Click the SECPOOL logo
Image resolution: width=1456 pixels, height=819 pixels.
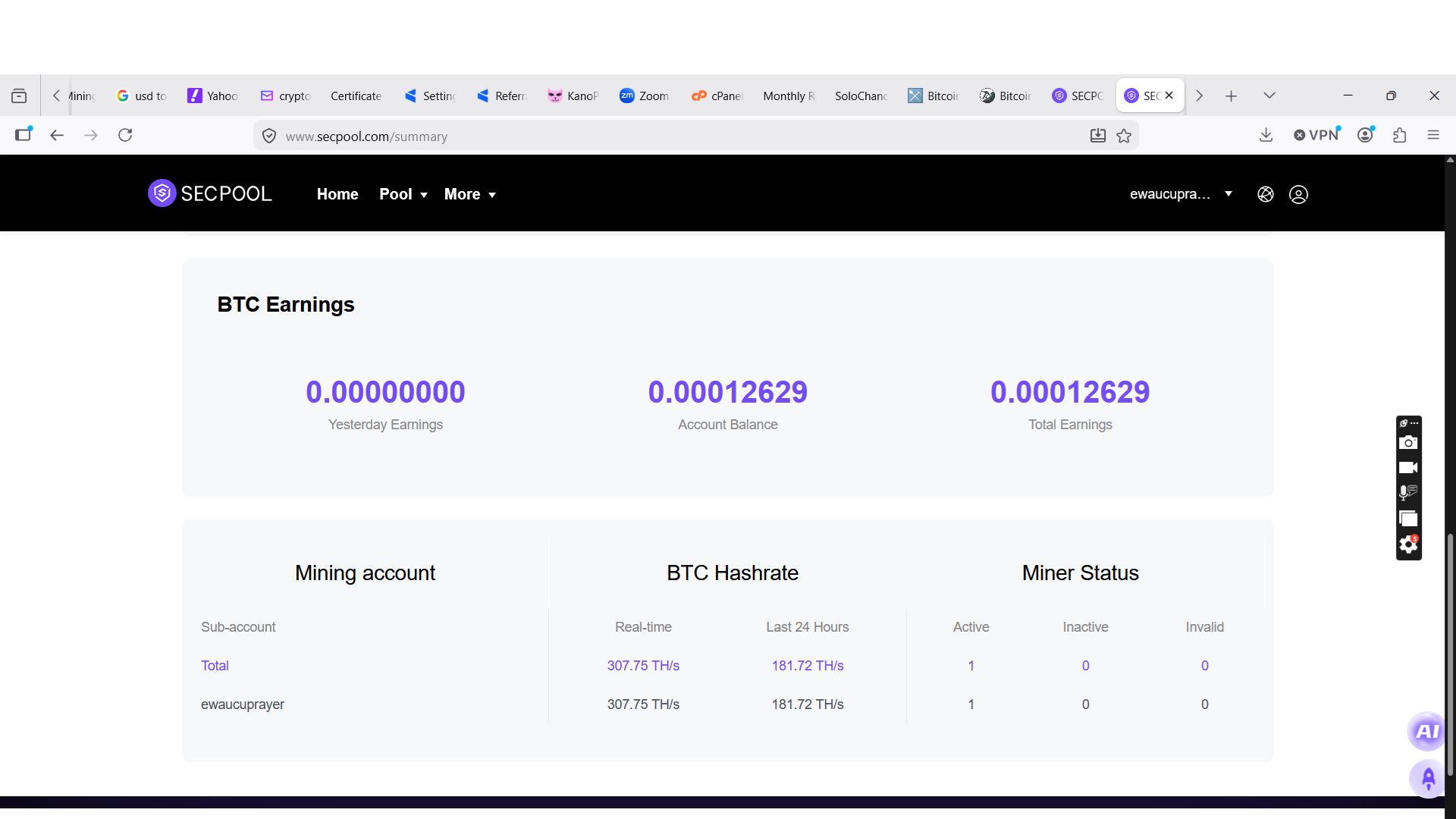tap(210, 193)
